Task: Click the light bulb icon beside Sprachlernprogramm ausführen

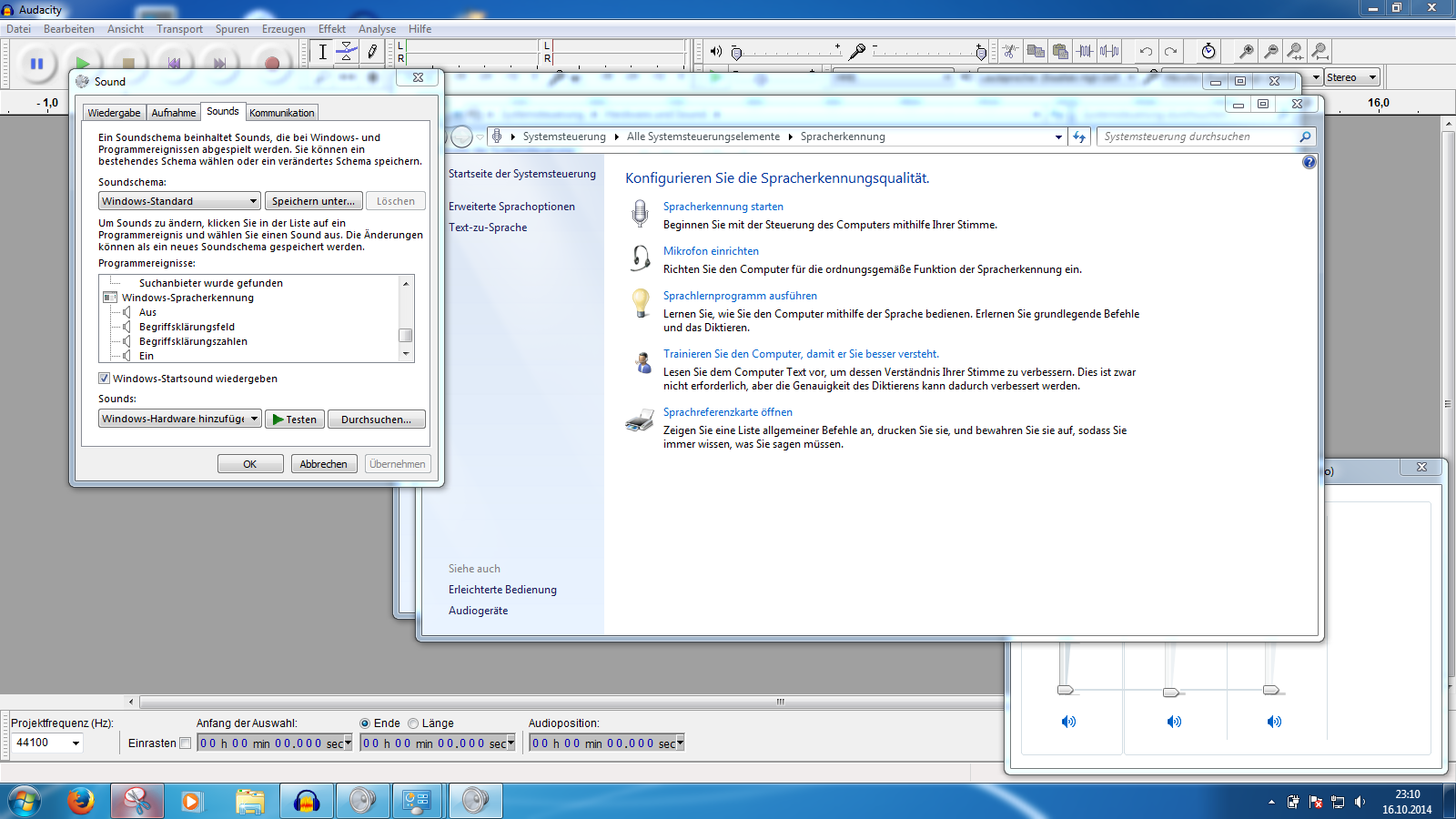Action: 641,302
